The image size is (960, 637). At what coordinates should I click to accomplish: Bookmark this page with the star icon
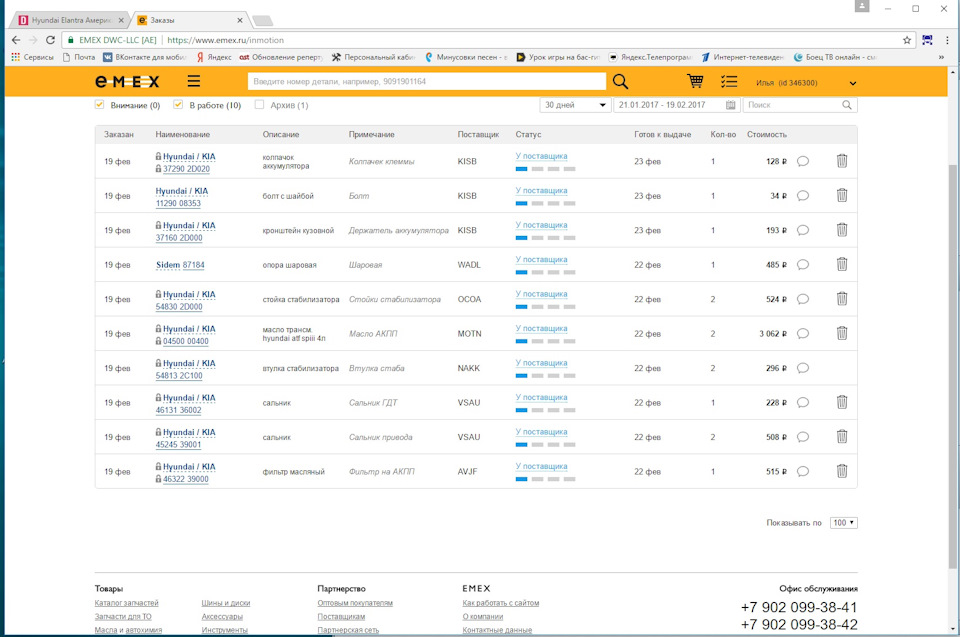907,40
